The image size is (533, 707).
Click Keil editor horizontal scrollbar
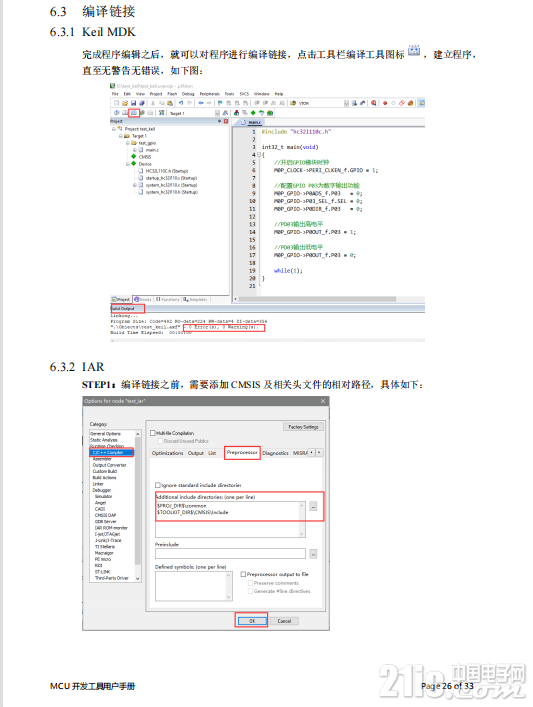tap(317, 299)
